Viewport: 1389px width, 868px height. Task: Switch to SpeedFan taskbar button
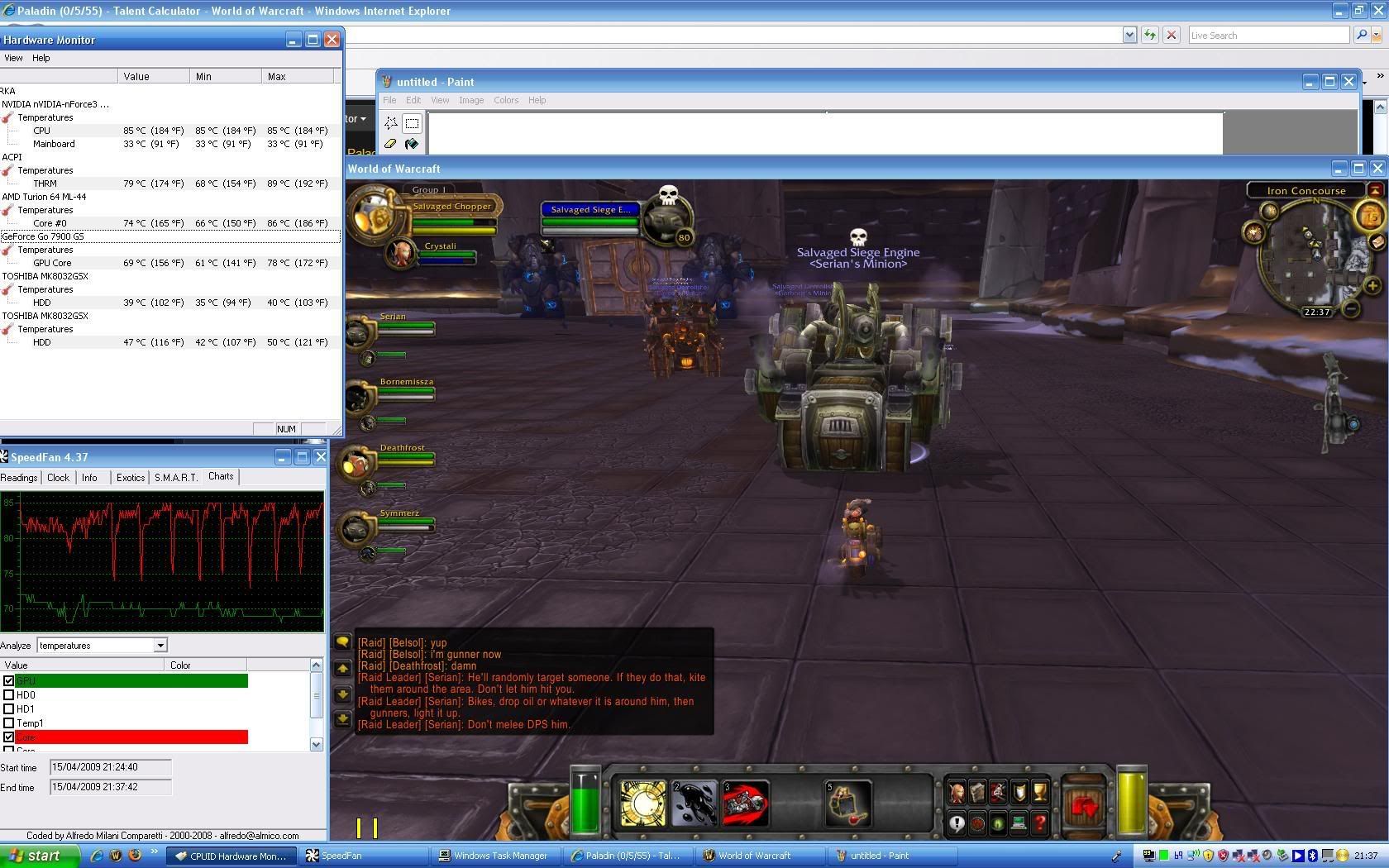[x=362, y=856]
